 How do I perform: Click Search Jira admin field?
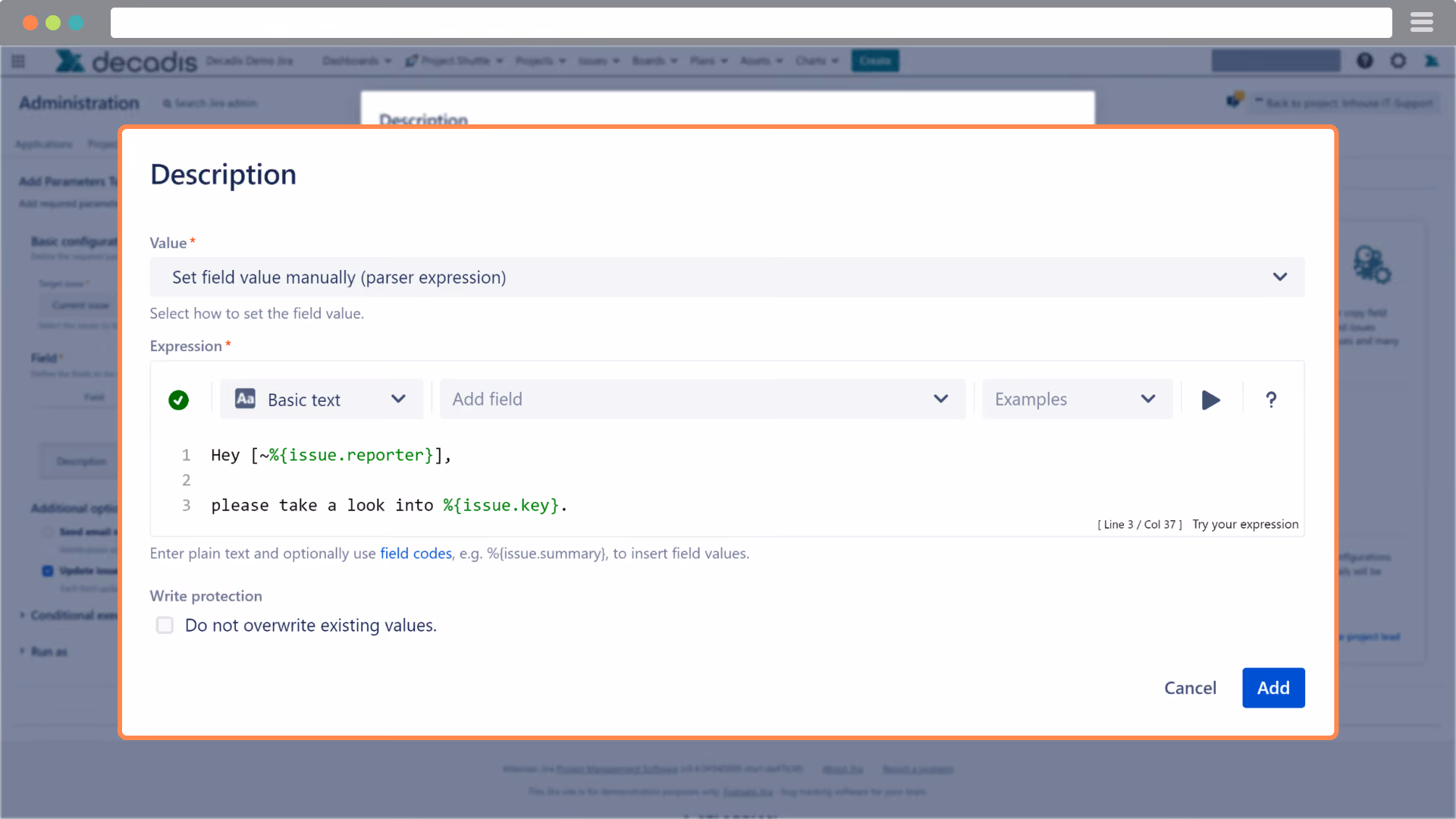(210, 103)
